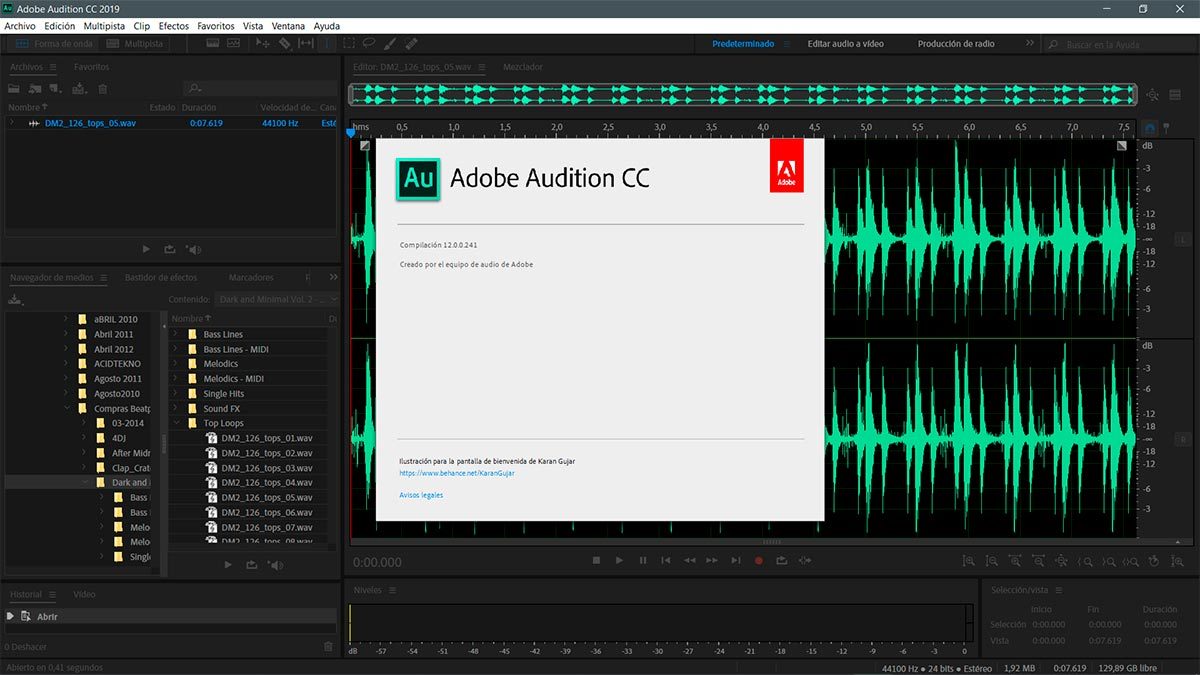Expand the Sound FX folder

[x=176, y=408]
